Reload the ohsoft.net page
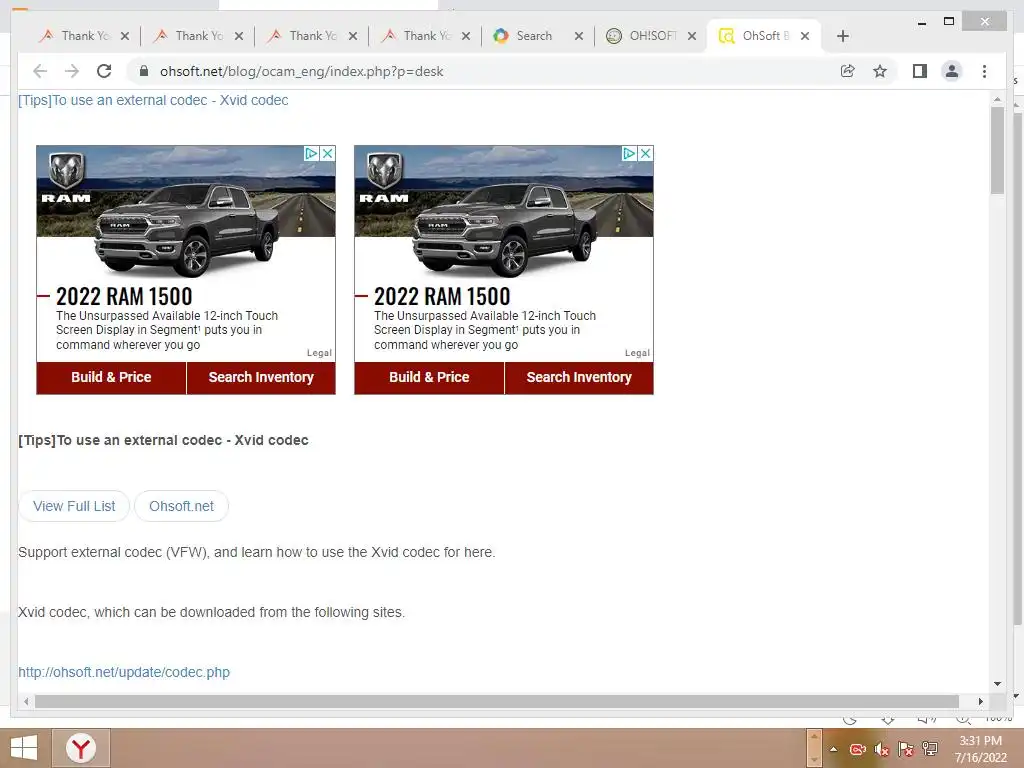This screenshot has height=768, width=1024. tap(104, 71)
